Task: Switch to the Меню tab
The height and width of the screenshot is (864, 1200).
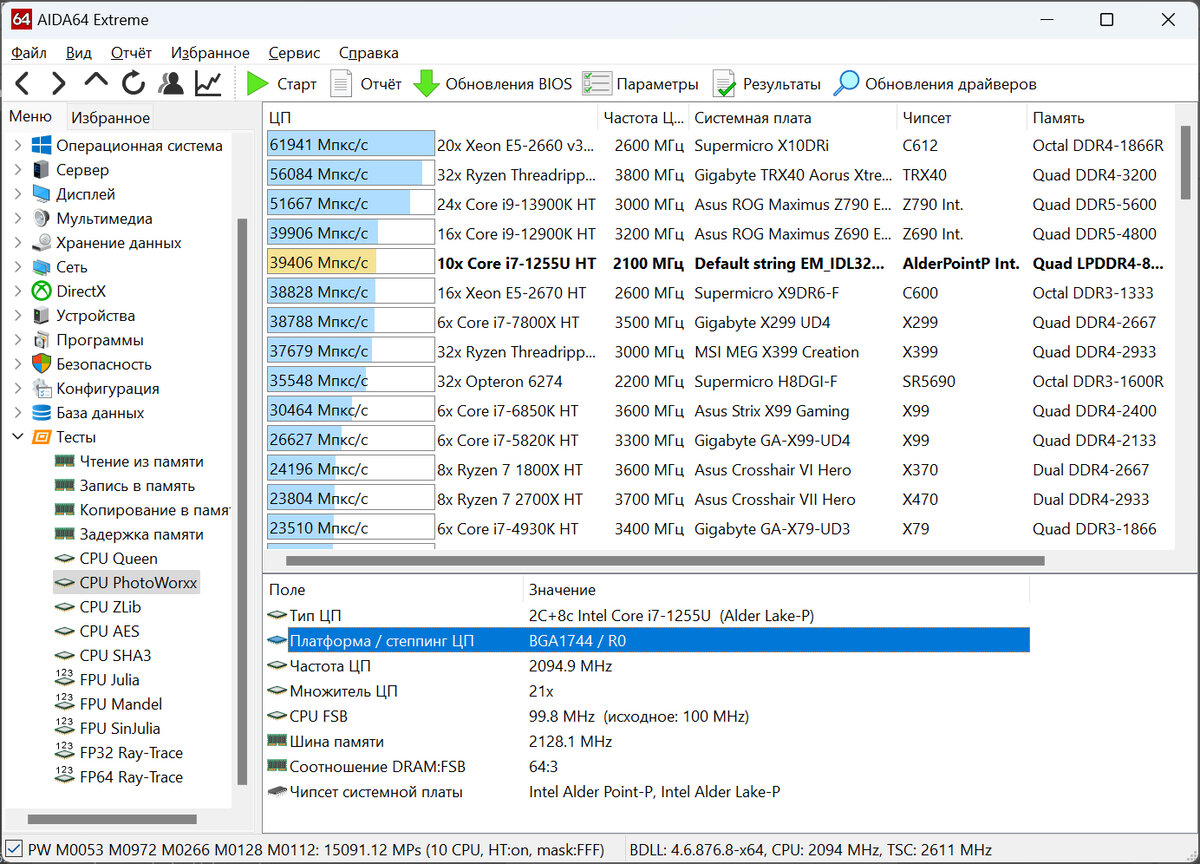Action: point(31,117)
